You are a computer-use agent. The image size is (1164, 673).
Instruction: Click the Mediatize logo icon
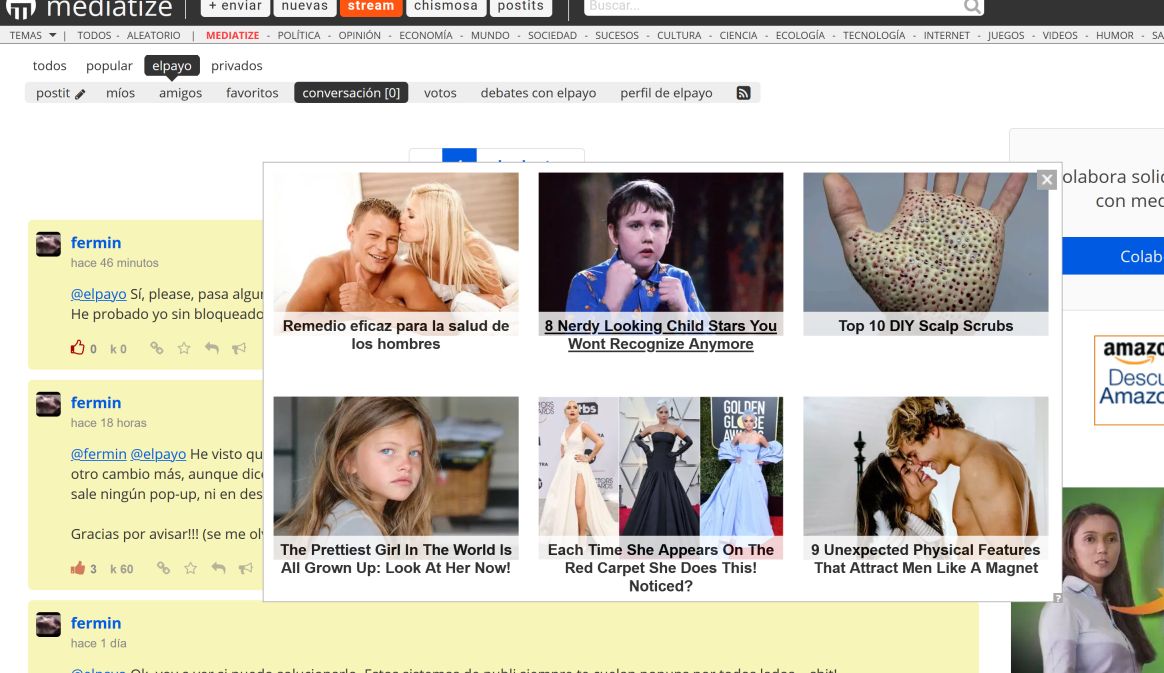(x=21, y=9)
